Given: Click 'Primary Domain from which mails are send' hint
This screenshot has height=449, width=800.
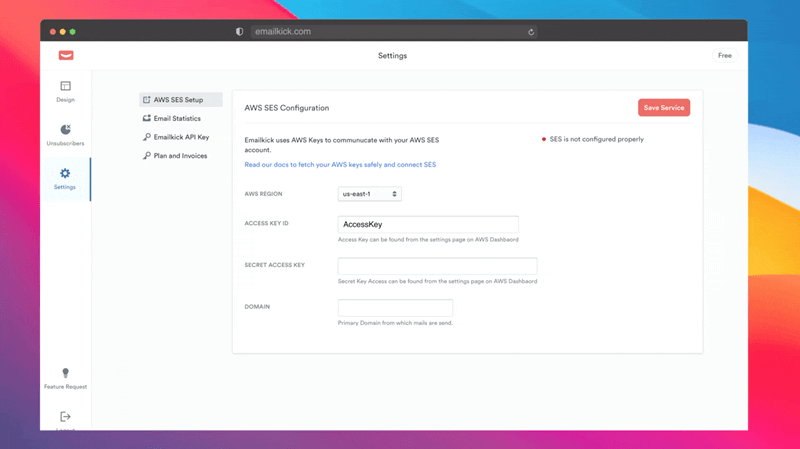Looking at the screenshot, I should click(x=395, y=323).
